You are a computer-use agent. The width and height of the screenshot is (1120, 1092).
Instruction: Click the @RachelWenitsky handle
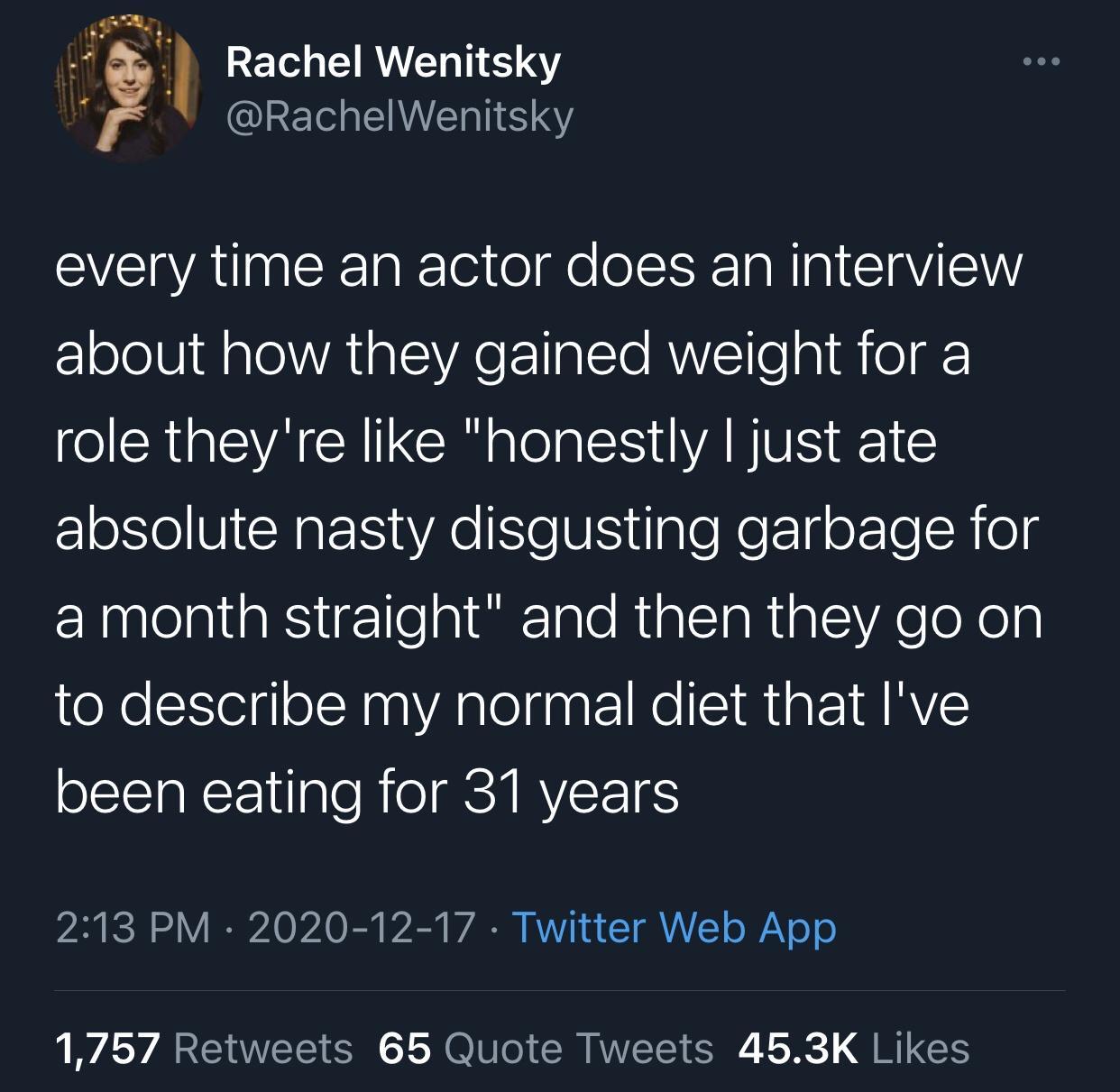399,115
